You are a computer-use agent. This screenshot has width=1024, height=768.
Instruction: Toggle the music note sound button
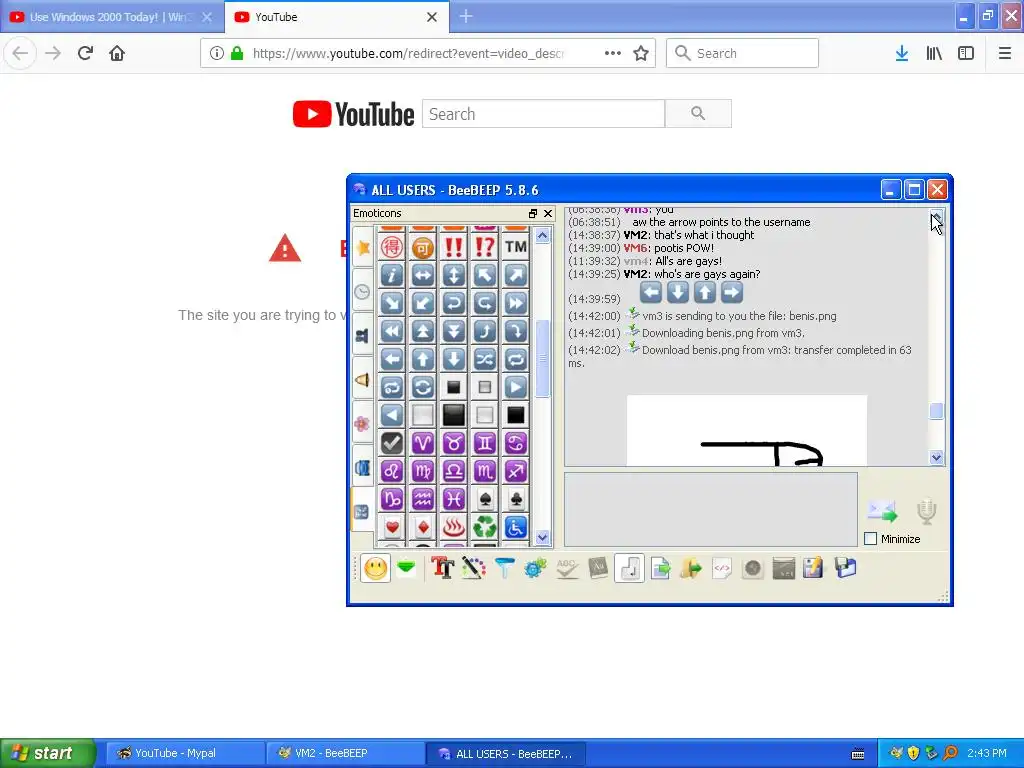click(629, 568)
